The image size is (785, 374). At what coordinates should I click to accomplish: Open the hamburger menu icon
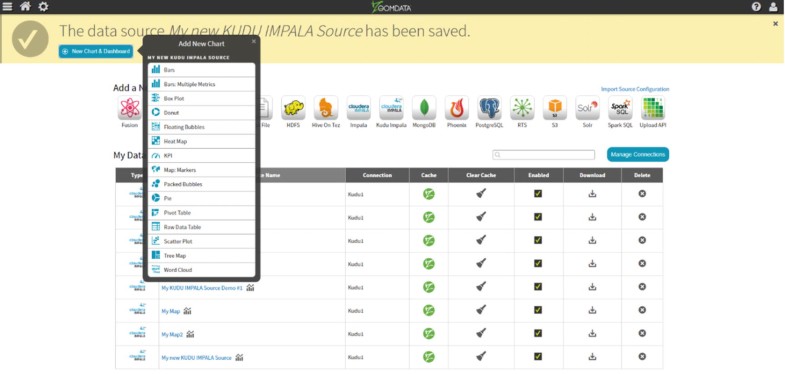point(7,7)
